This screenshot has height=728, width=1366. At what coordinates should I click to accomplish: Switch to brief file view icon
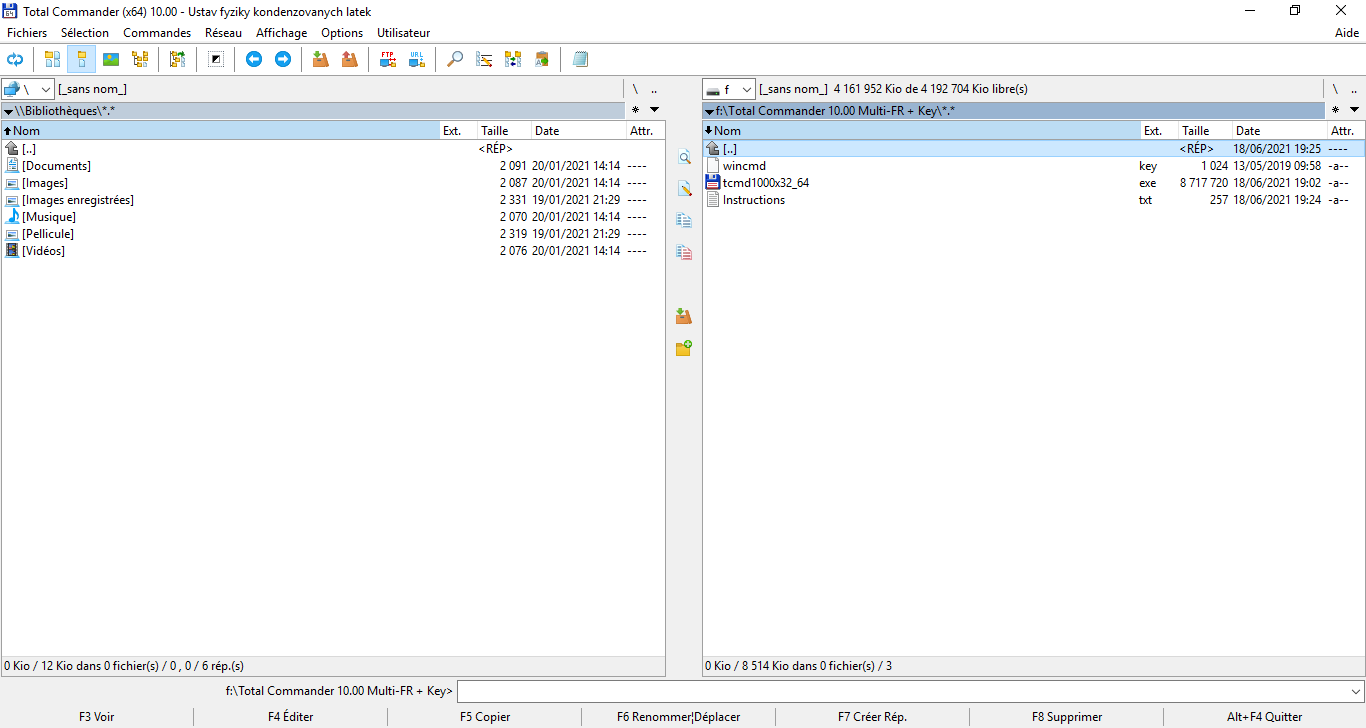52,59
